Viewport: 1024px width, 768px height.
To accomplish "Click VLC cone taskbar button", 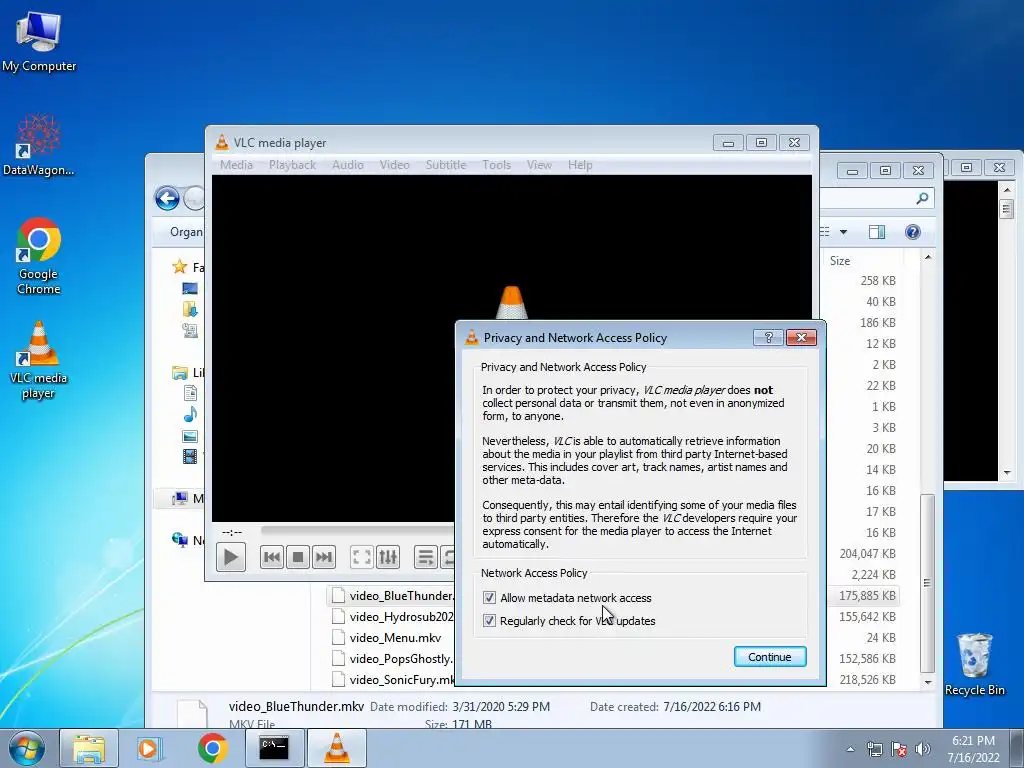I will click(x=337, y=748).
